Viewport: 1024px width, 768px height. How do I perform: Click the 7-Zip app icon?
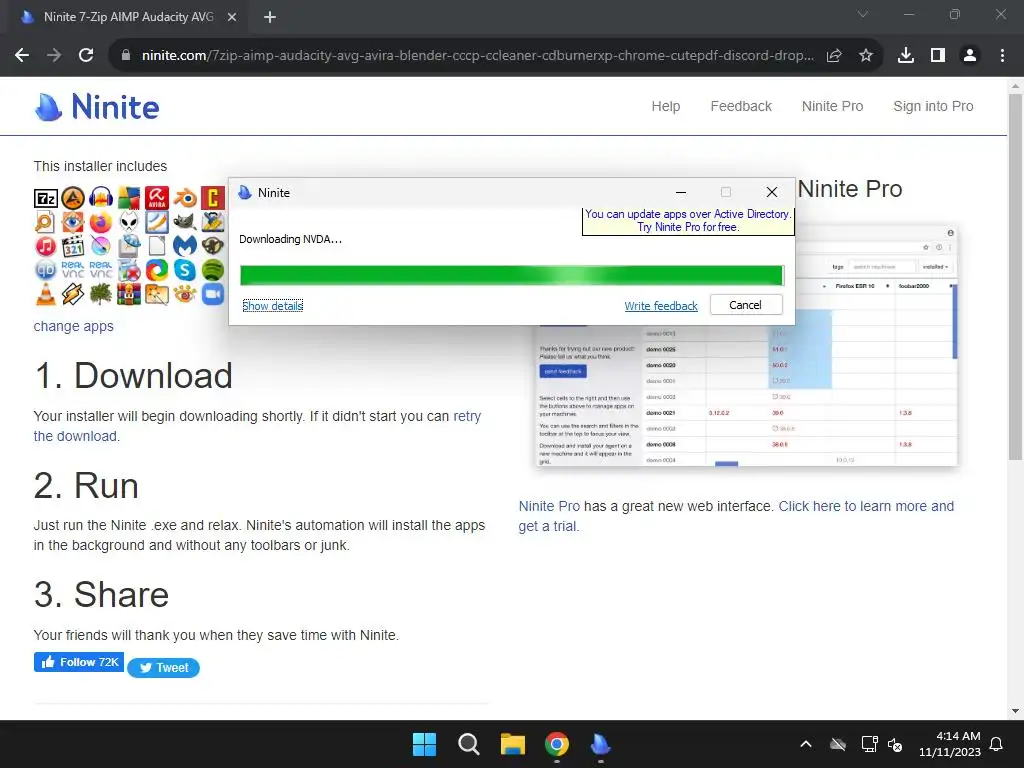[x=46, y=198]
